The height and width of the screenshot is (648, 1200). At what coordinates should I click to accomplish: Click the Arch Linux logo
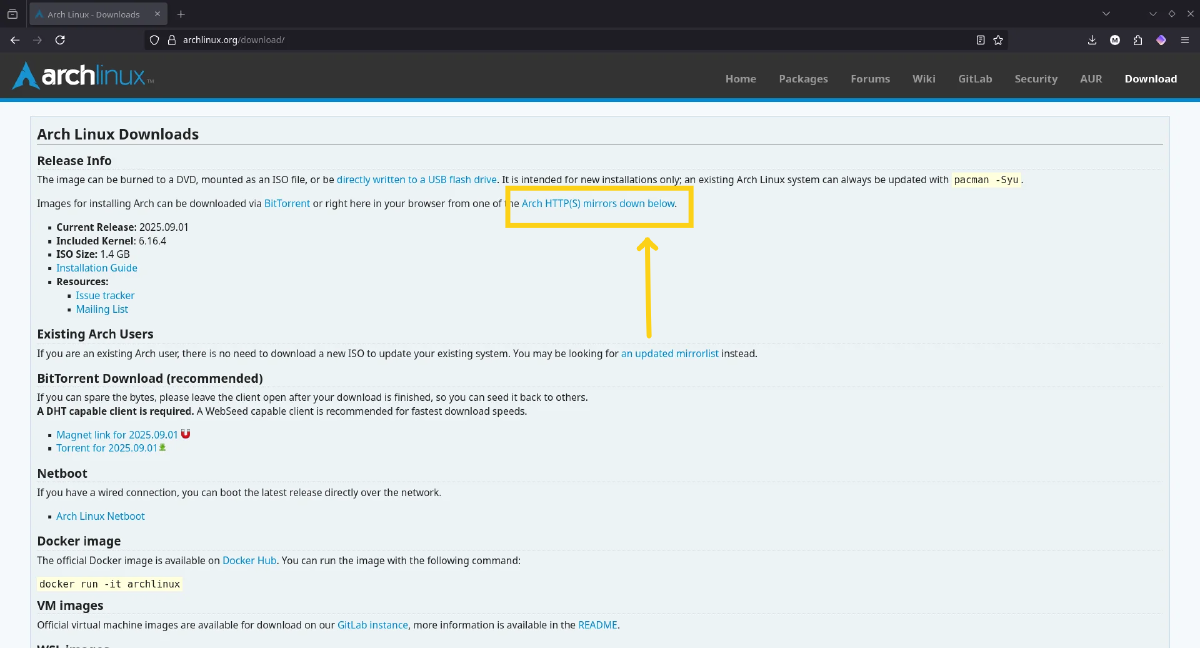pyautogui.click(x=83, y=77)
